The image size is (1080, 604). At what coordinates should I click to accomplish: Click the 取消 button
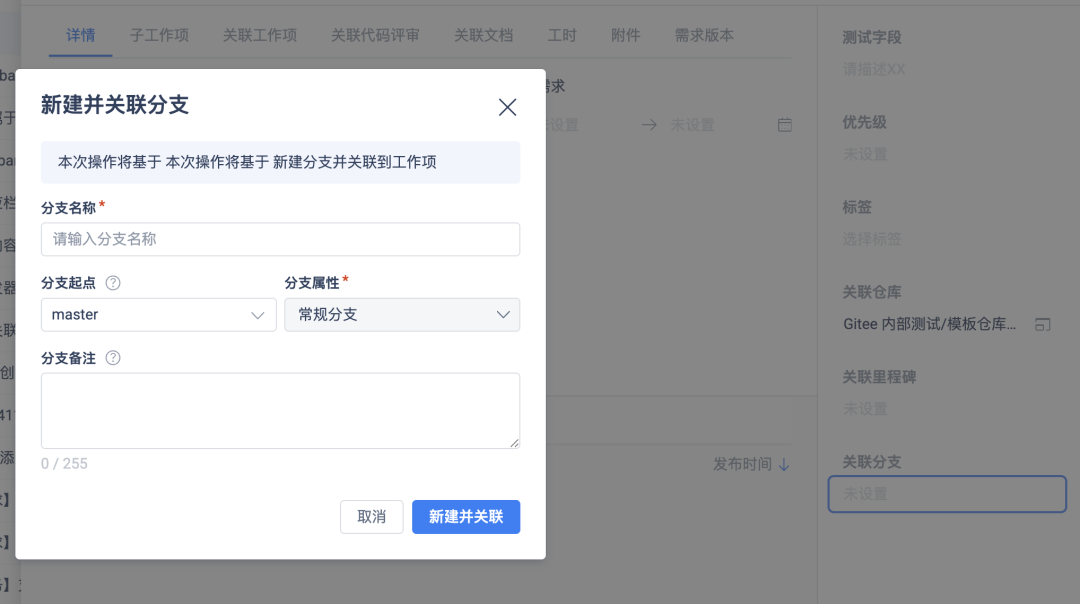point(371,517)
